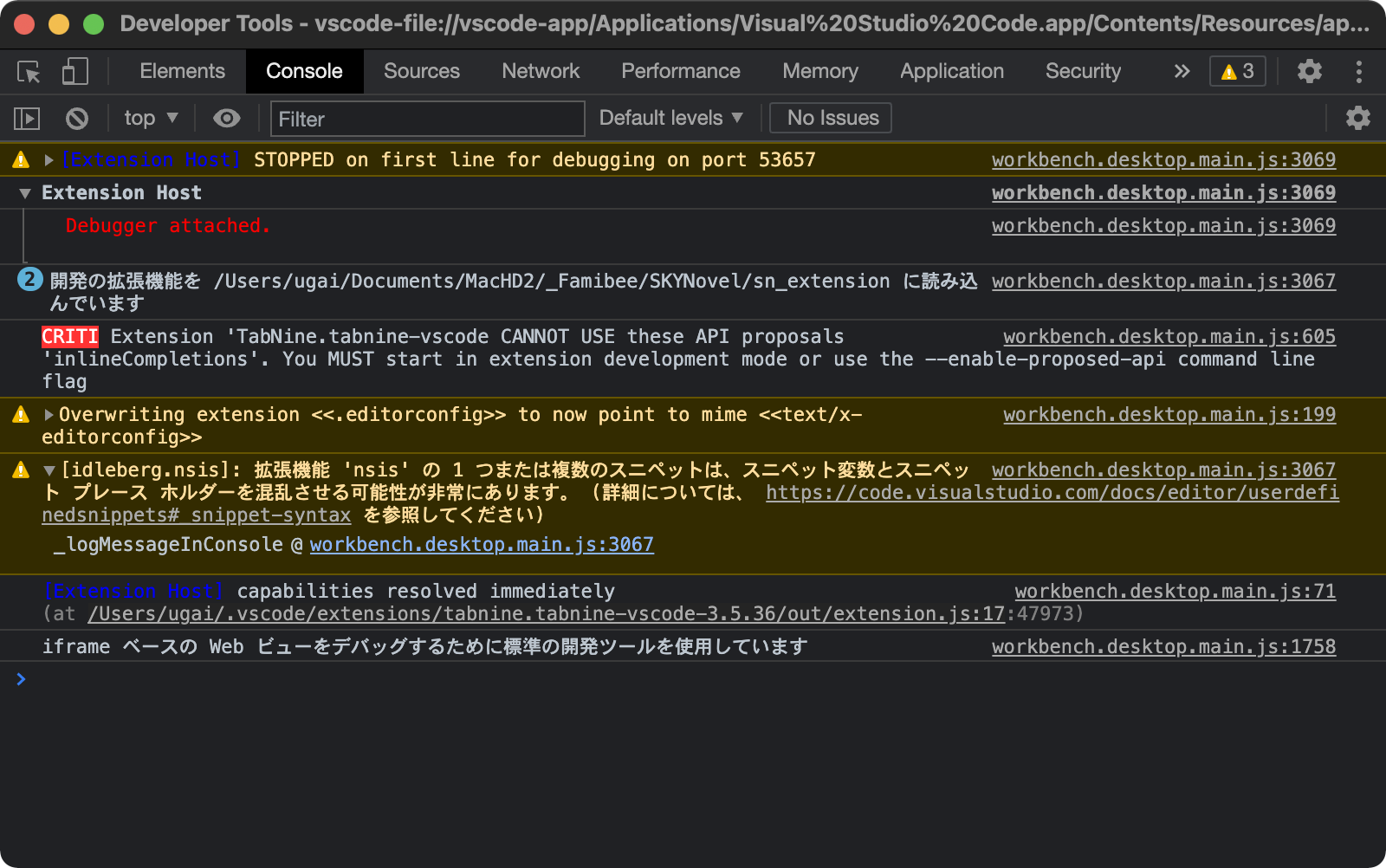Open workbench.desktop.main.js:199 source link

[x=1169, y=414]
